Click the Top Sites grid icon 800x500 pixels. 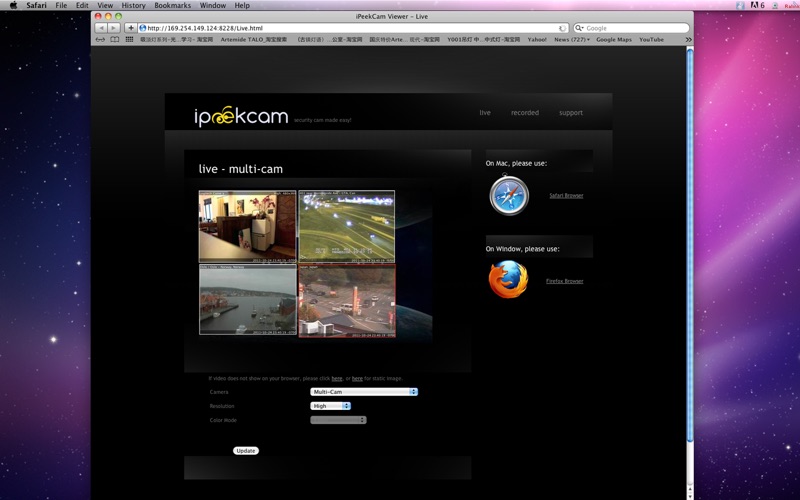point(129,40)
